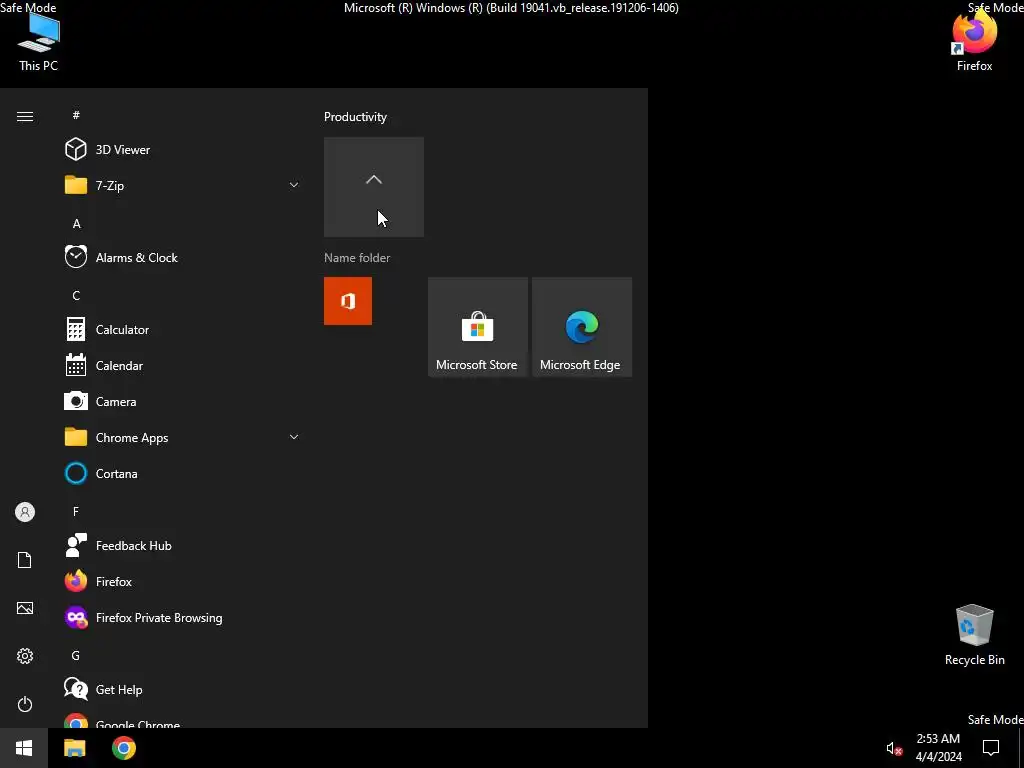Click the Productivity group title

click(x=355, y=117)
